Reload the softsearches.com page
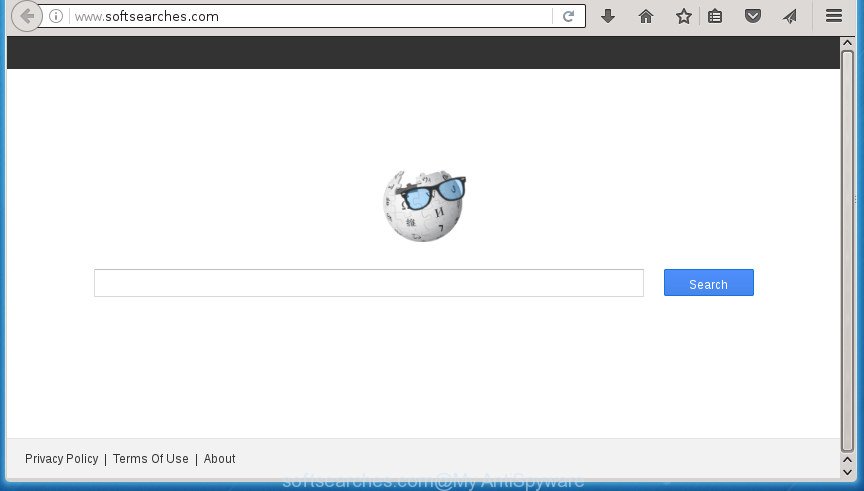 (x=568, y=17)
